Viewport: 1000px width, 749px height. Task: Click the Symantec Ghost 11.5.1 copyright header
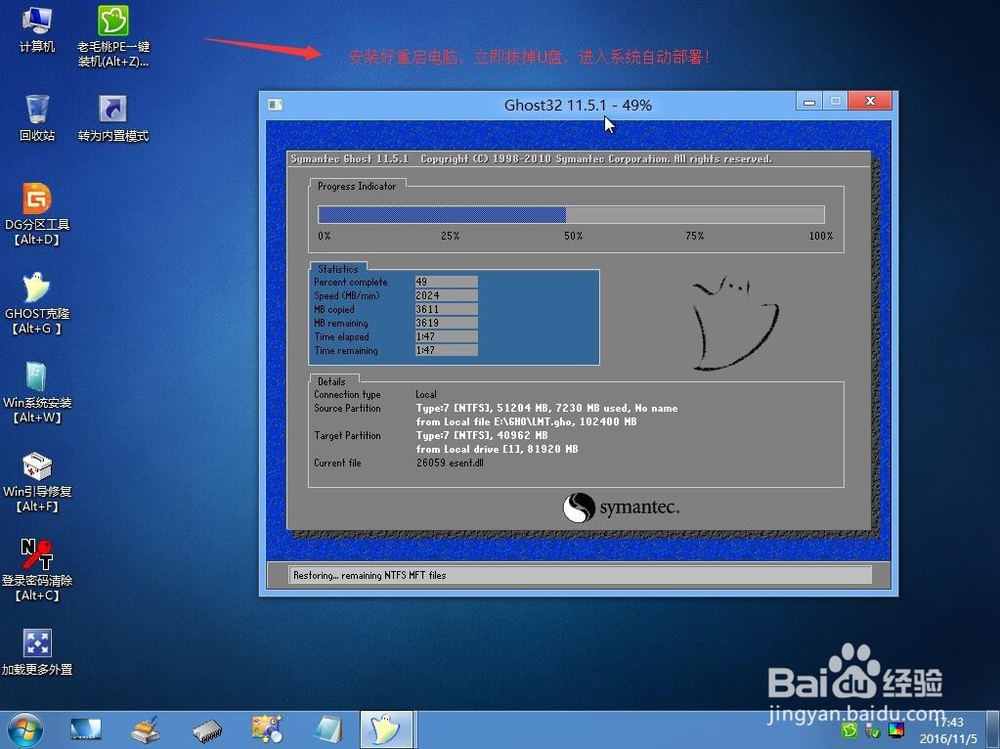(531, 159)
